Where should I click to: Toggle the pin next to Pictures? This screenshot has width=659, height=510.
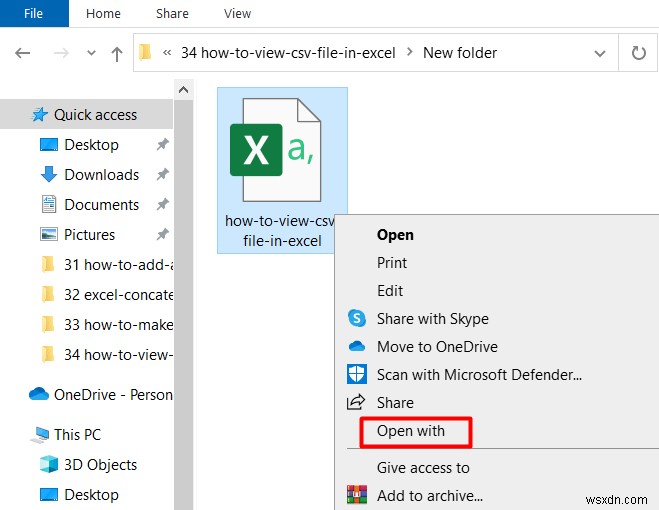[x=162, y=234]
